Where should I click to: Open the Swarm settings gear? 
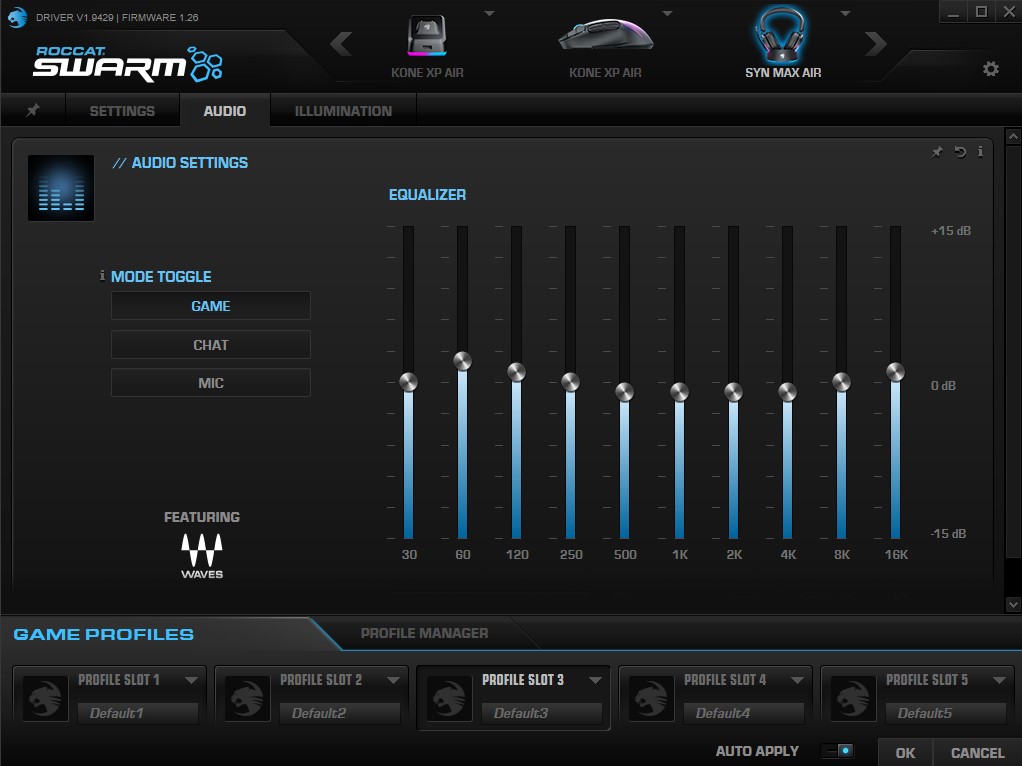tap(991, 68)
